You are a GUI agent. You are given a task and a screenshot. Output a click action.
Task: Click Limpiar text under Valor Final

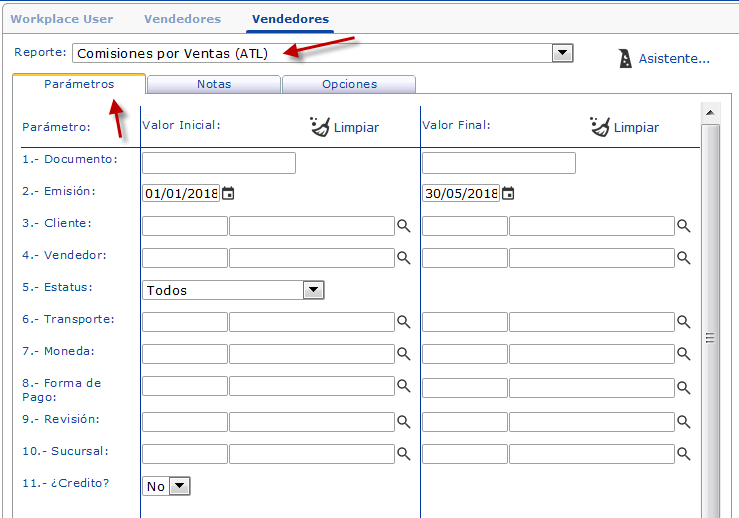(x=636, y=128)
